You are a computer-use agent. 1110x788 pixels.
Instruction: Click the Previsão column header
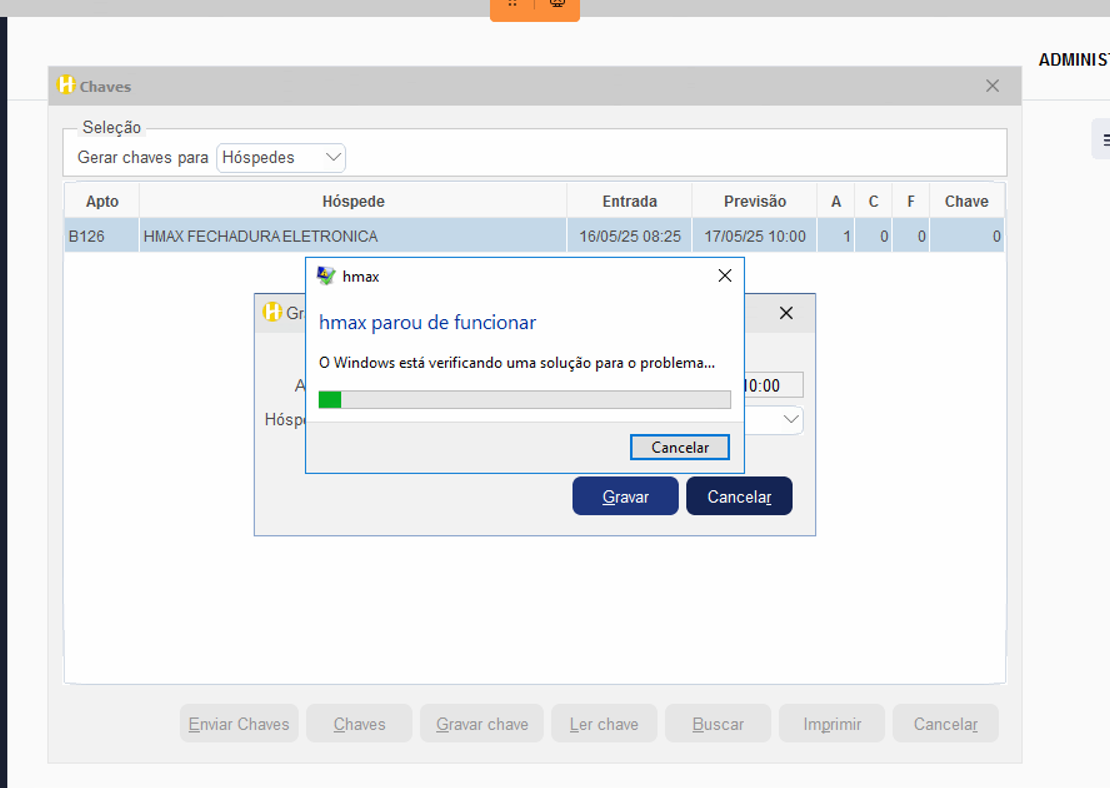coord(755,201)
